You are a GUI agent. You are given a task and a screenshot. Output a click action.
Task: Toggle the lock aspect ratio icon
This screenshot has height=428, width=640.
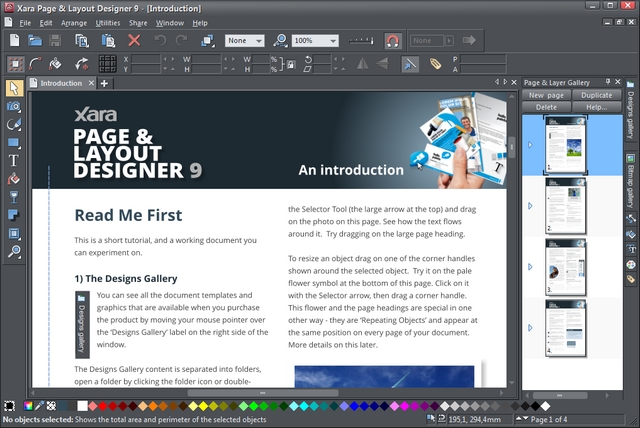coord(290,64)
